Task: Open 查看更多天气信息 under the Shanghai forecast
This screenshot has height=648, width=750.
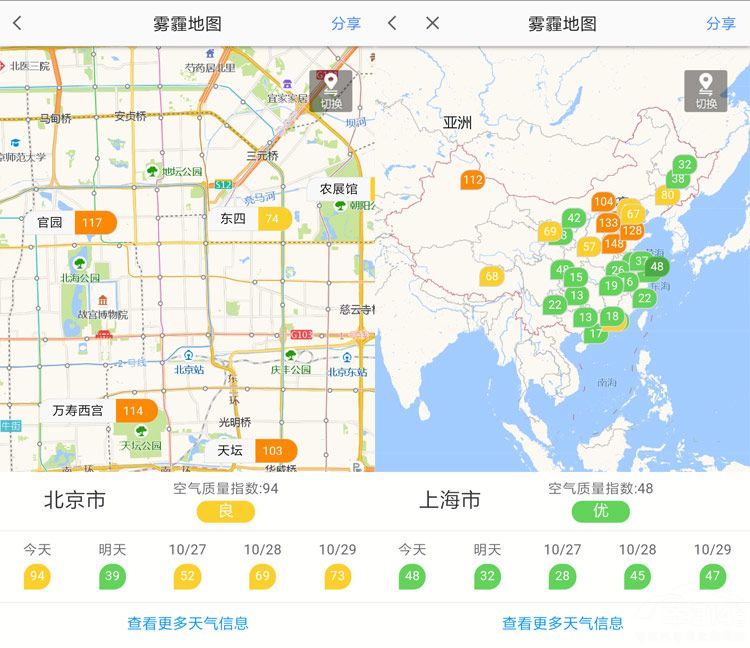Action: tap(562, 623)
